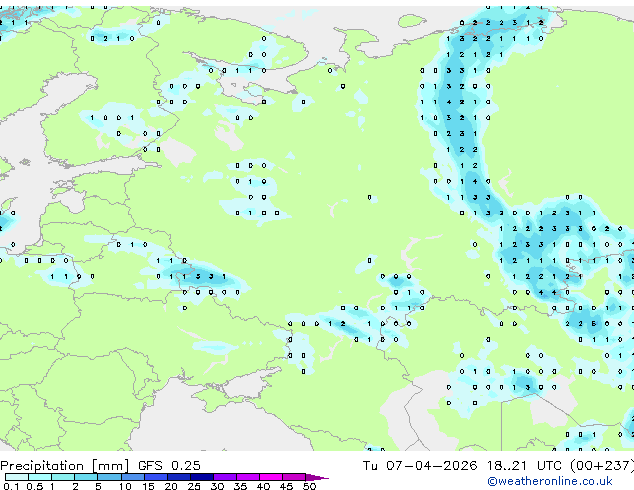Select the 0.5–1 mm legend color swatch

[40, 477]
